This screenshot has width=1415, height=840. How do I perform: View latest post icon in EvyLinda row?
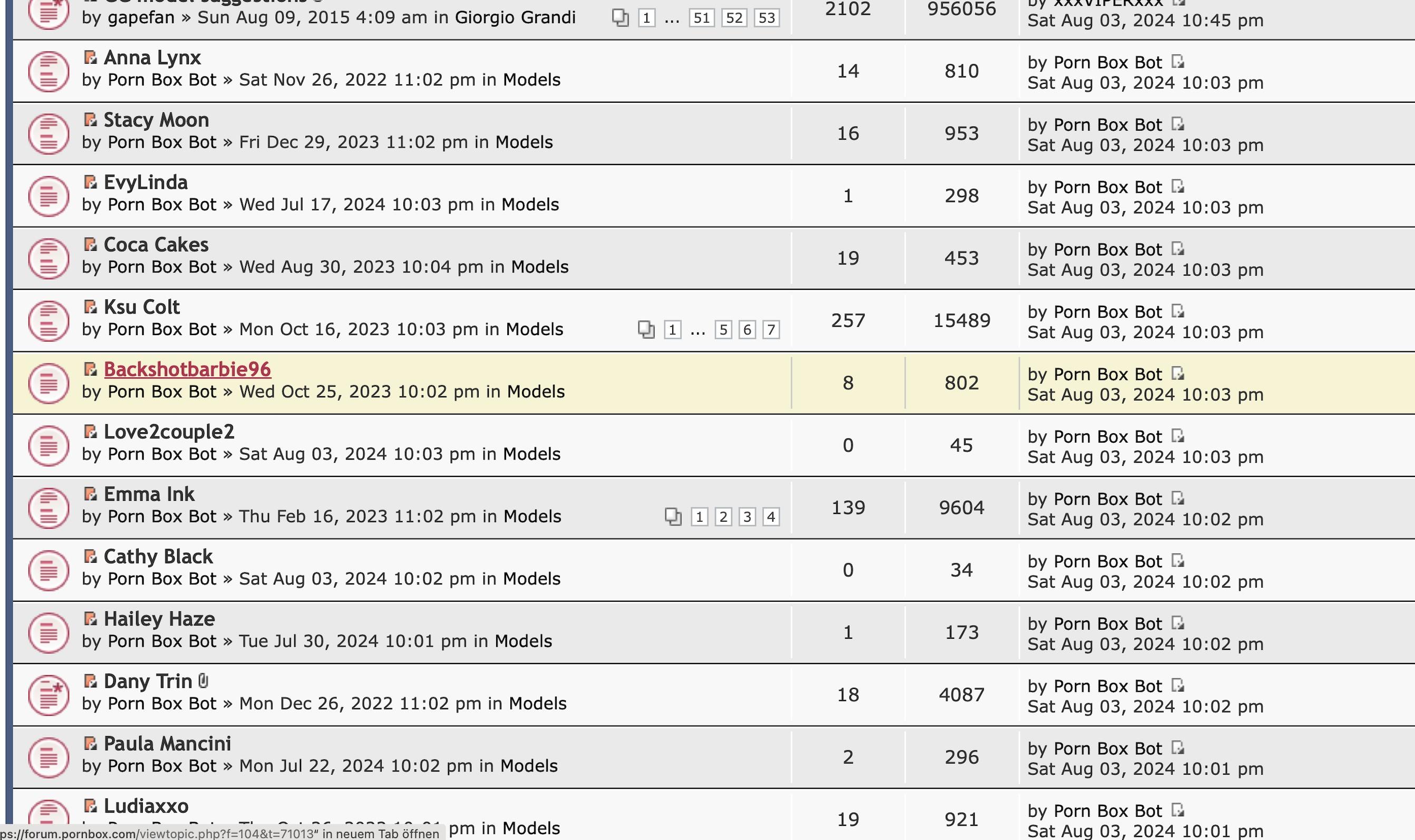coord(1178,186)
